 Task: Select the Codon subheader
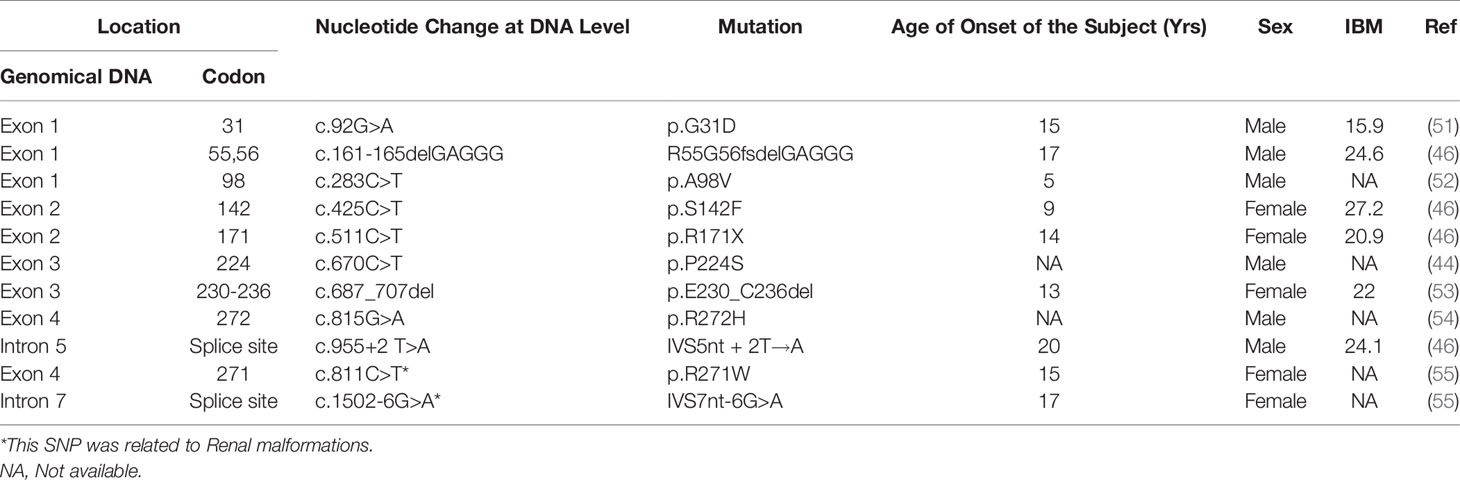pos(240,78)
